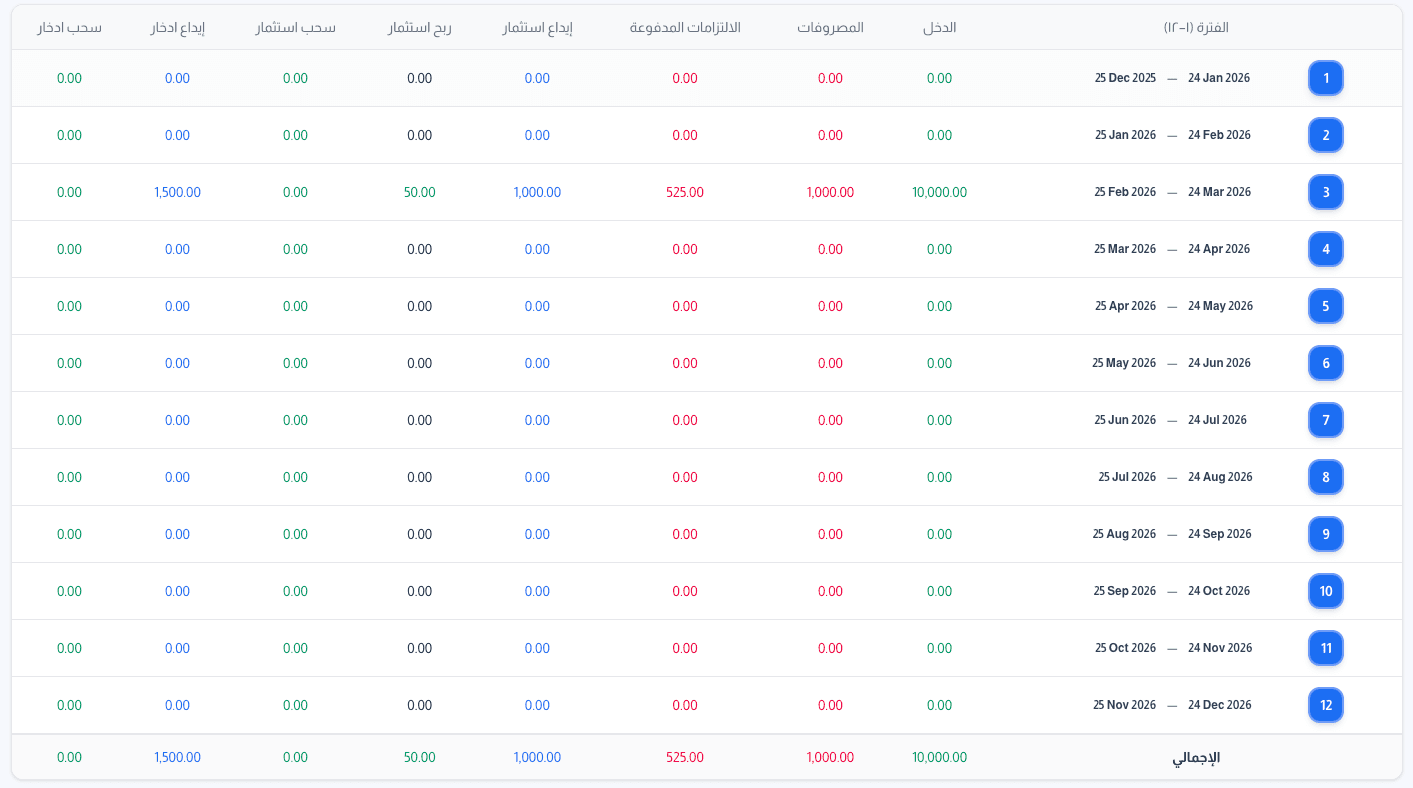This screenshot has width=1413, height=788.
Task: Click the ربح استثمار column header
Action: click(420, 28)
